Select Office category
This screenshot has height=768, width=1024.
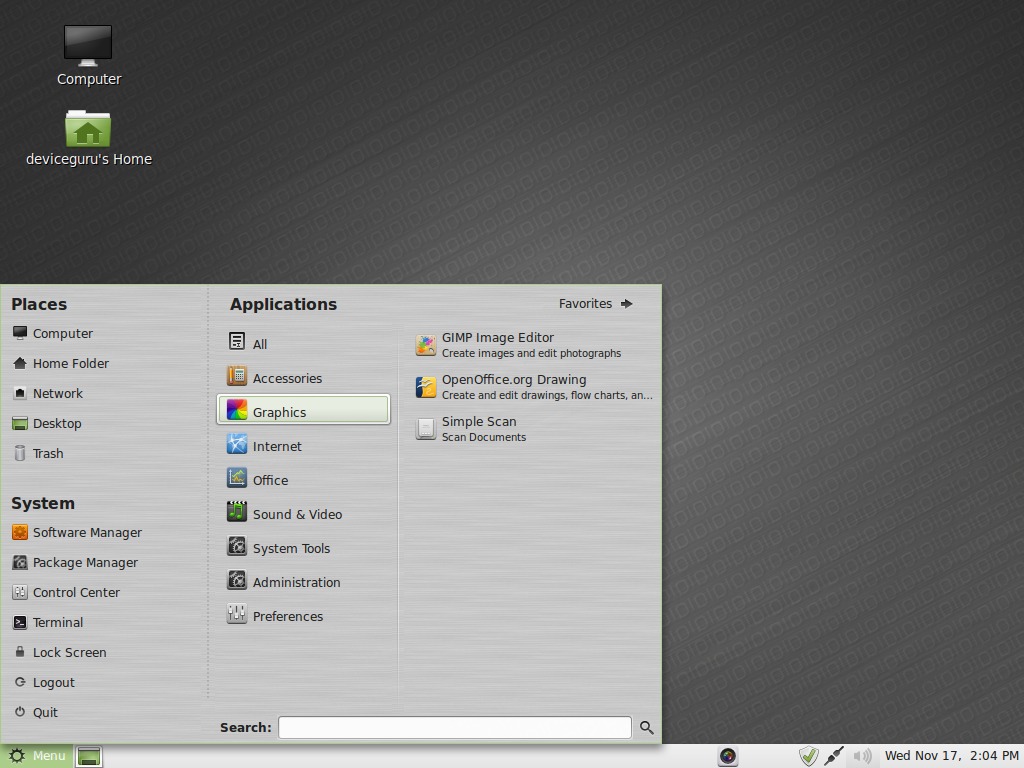click(304, 479)
